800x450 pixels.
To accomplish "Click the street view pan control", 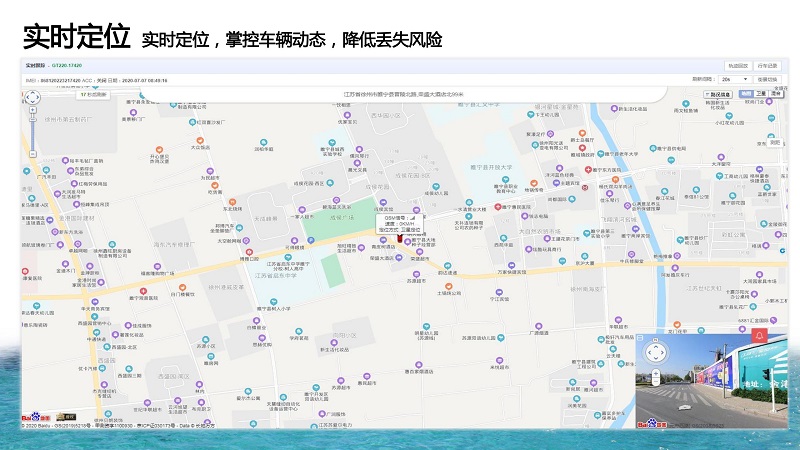I will [x=654, y=351].
